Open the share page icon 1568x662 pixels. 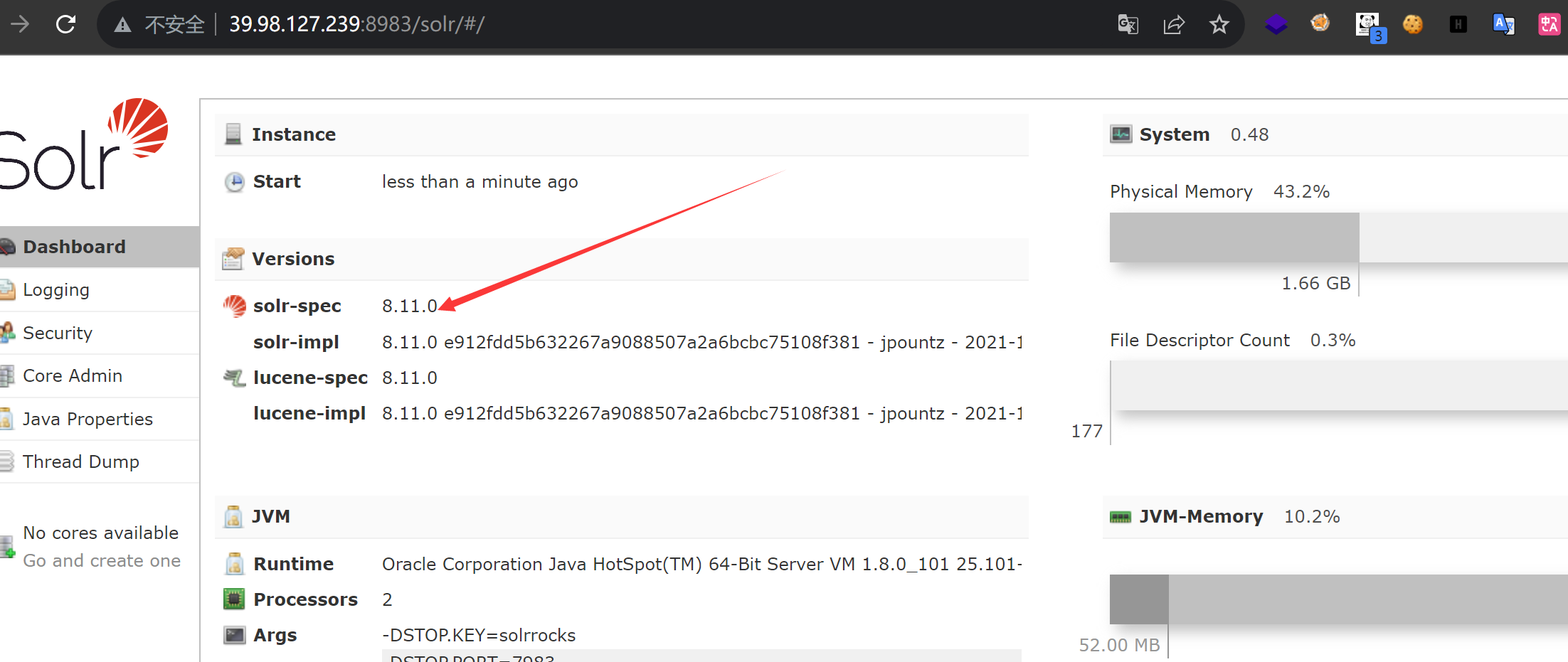tap(1173, 25)
